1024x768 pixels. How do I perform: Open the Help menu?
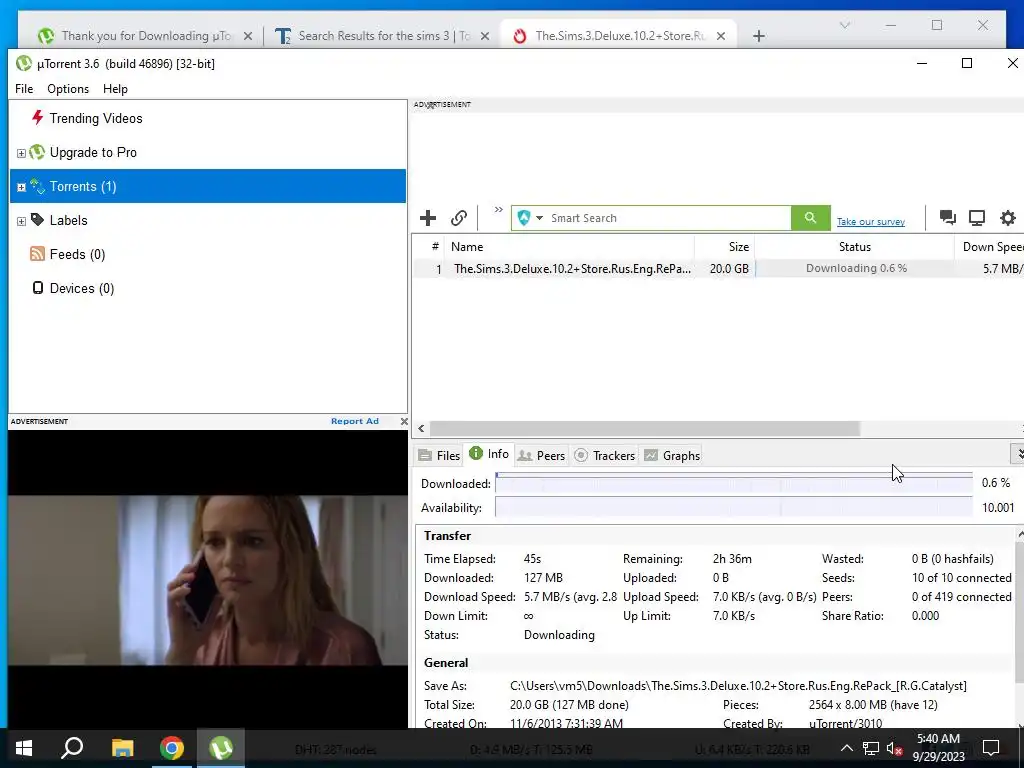coord(116,89)
